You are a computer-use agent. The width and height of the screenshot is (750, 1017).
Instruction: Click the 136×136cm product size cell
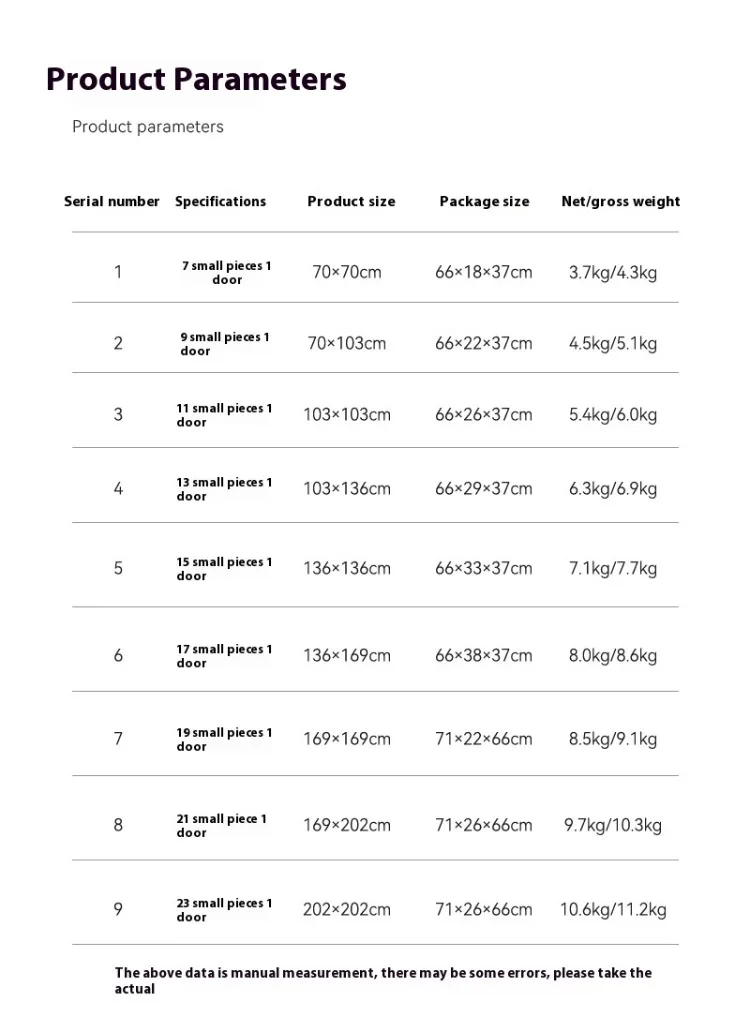click(x=347, y=568)
